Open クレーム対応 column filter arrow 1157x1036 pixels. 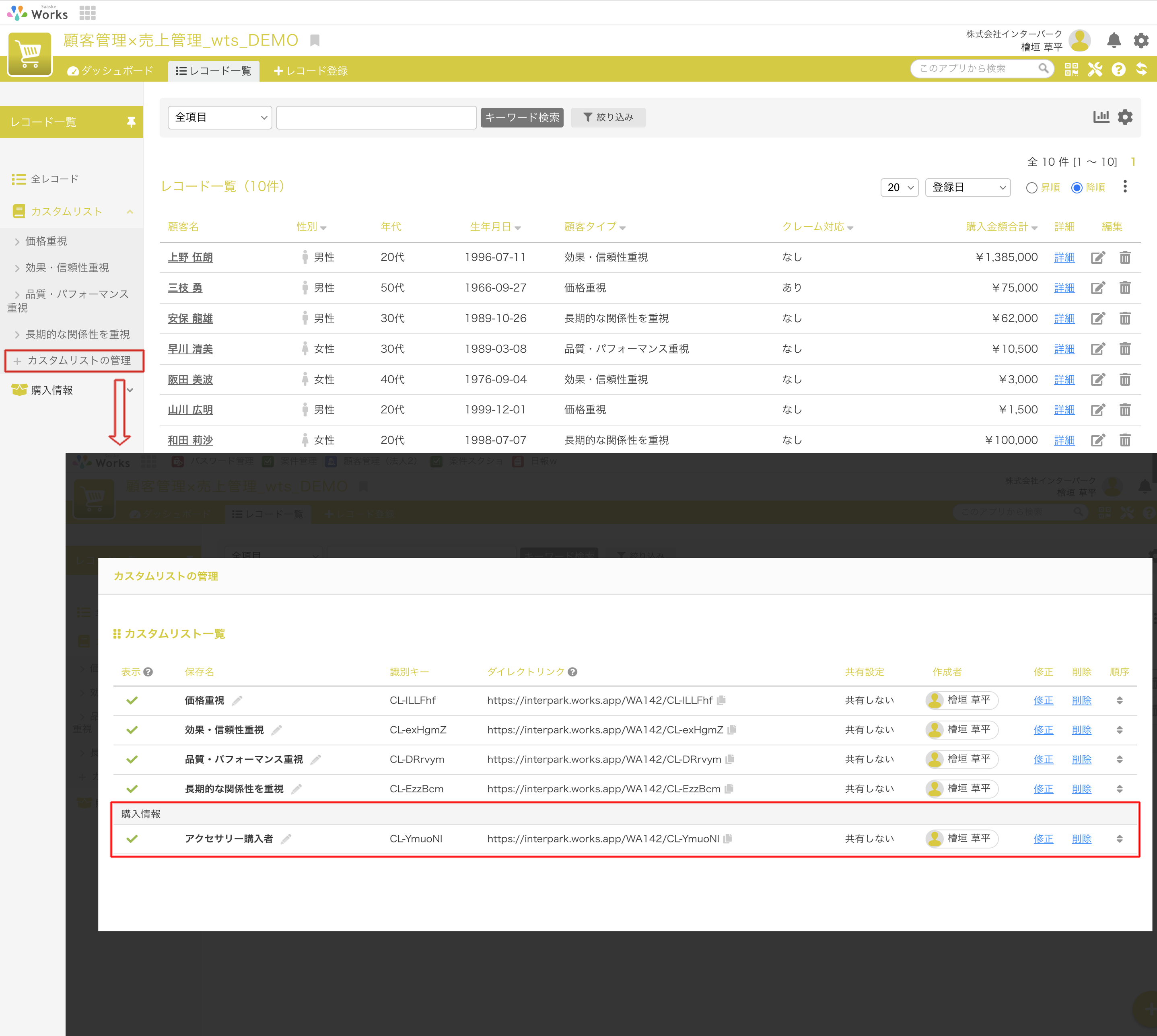tap(850, 228)
